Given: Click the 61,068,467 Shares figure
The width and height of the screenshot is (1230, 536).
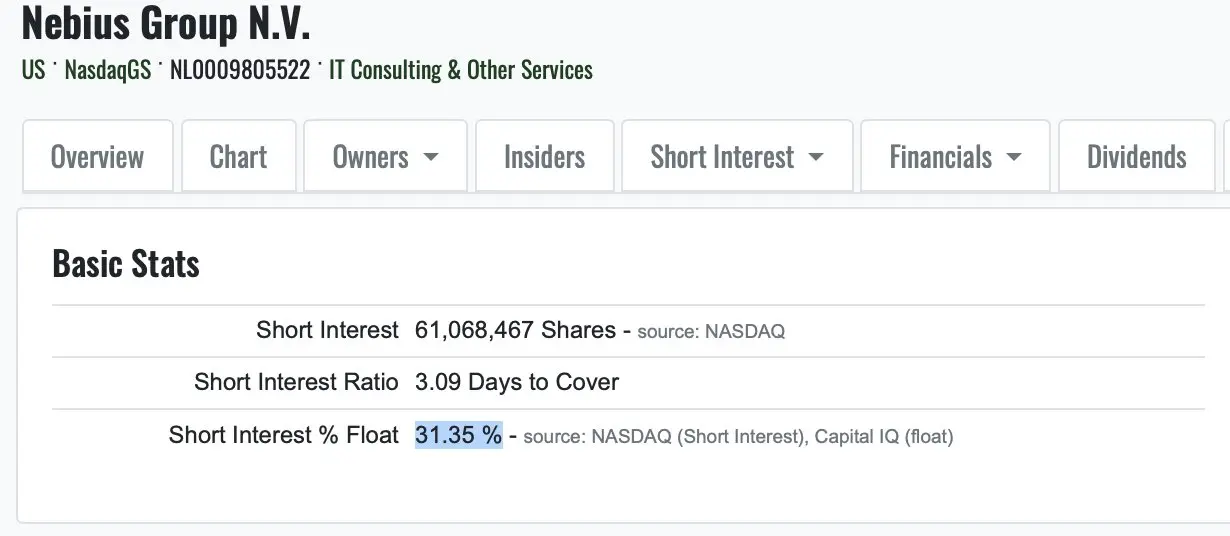Looking at the screenshot, I should tap(515, 330).
